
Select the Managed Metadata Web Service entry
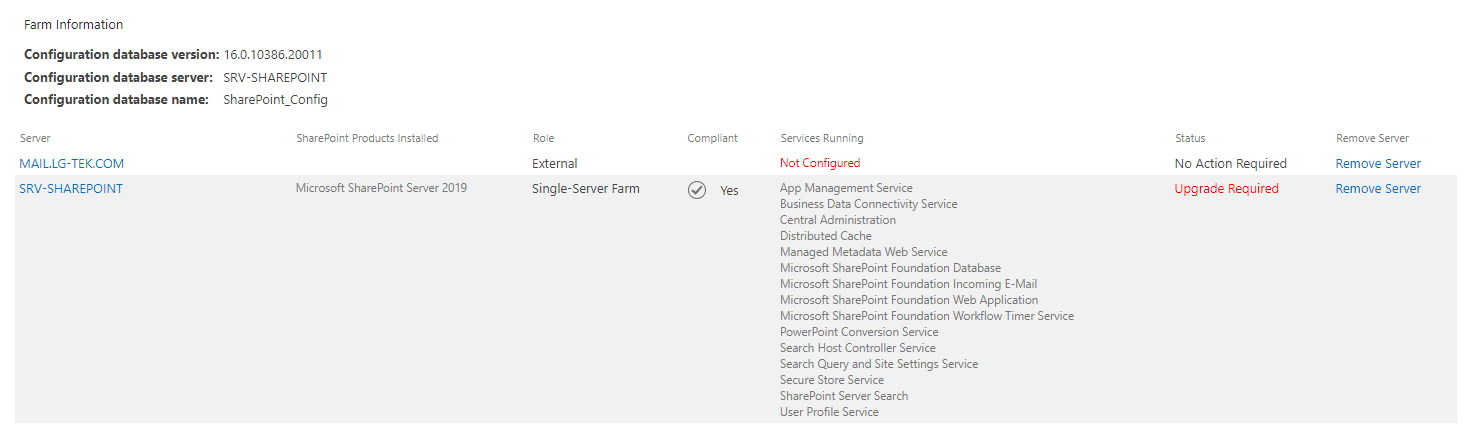pos(864,252)
